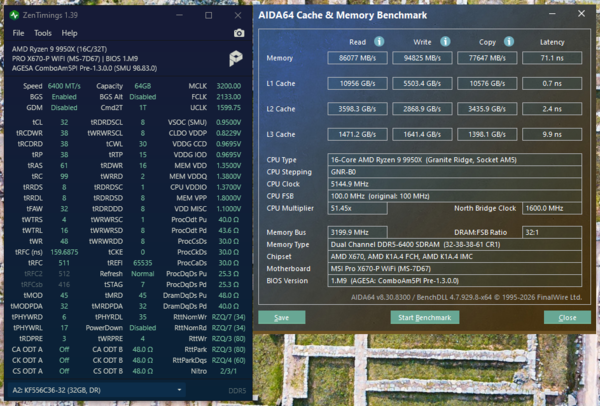Click the AGESA ComboAm5PI version line in ZenTimings
This screenshot has width=600, height=406.
[x=84, y=68]
